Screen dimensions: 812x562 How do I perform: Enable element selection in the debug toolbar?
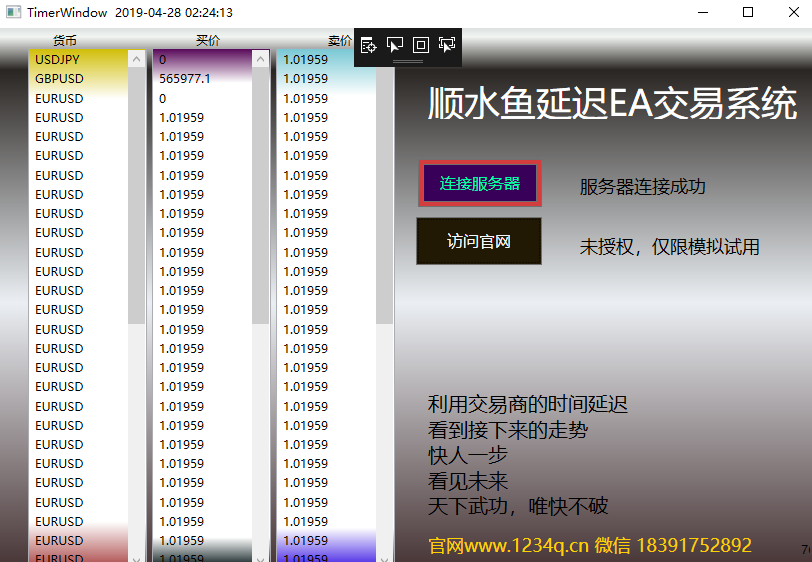(x=395, y=44)
